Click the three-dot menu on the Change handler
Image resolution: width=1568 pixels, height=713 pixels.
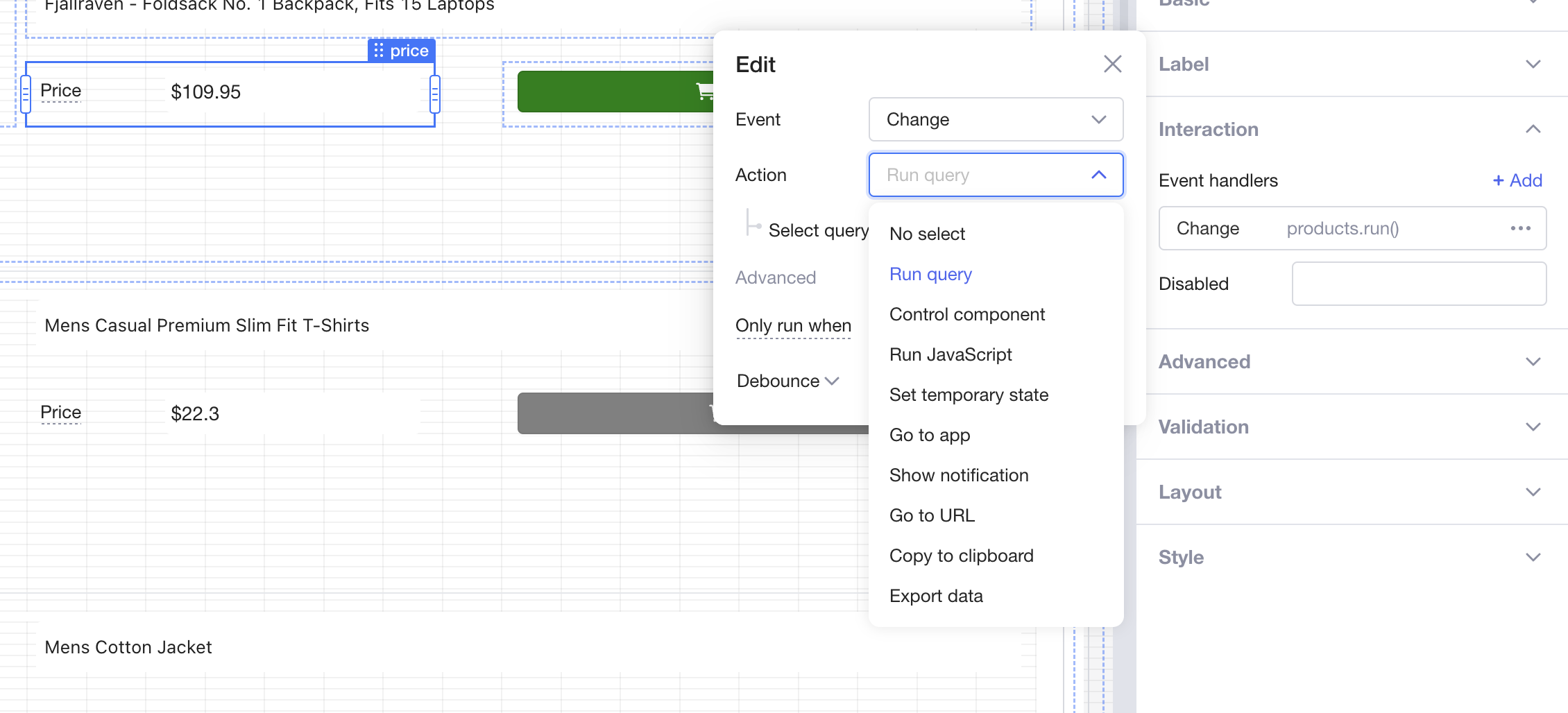coord(1520,228)
